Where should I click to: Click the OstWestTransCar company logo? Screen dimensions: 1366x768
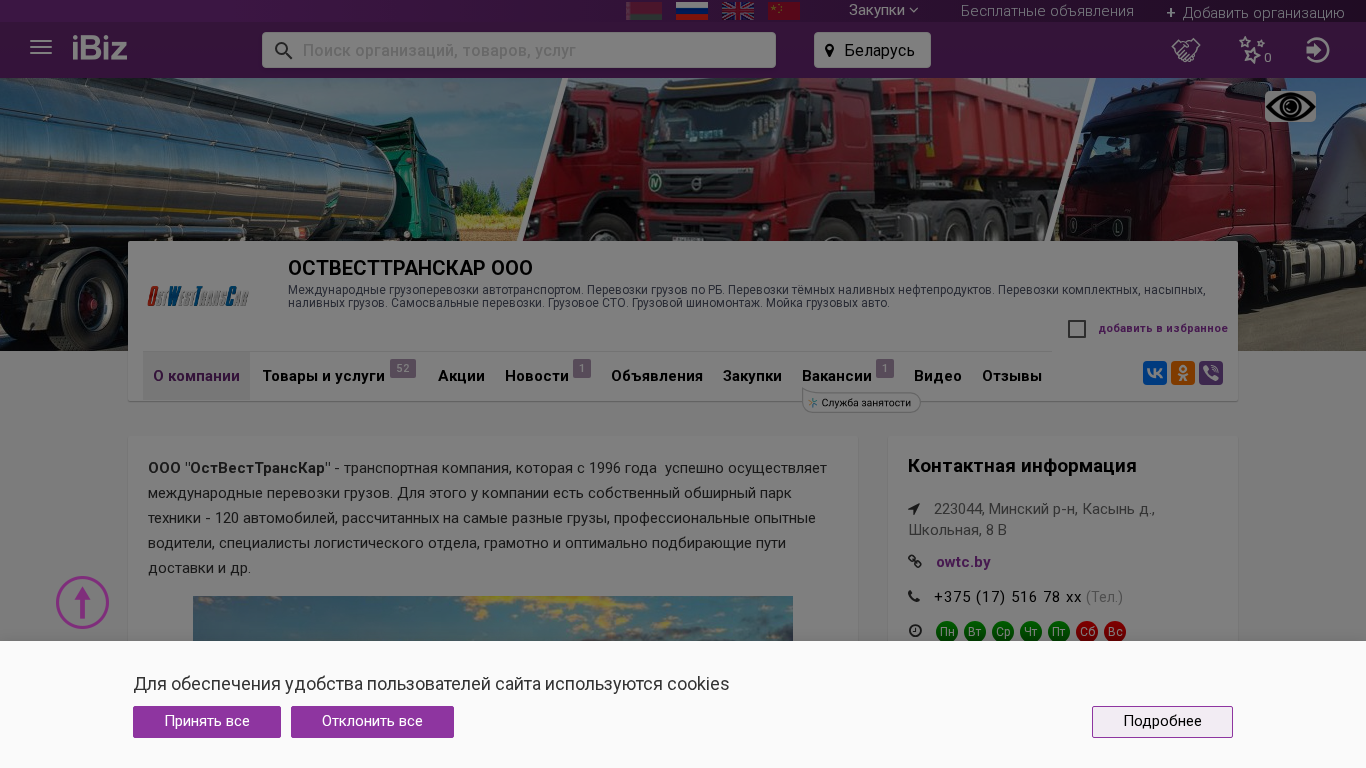tap(198, 296)
